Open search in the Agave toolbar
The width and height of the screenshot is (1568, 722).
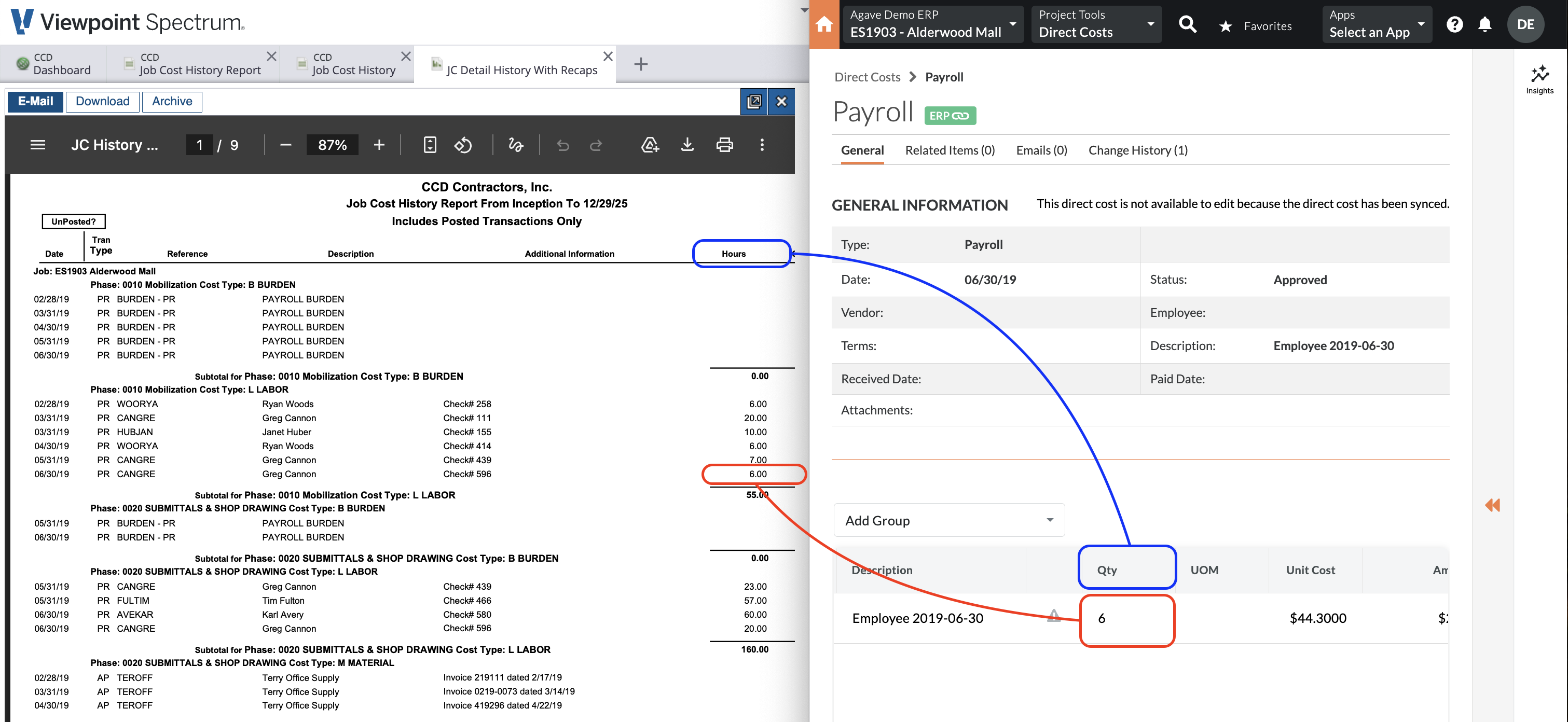pyautogui.click(x=1188, y=25)
